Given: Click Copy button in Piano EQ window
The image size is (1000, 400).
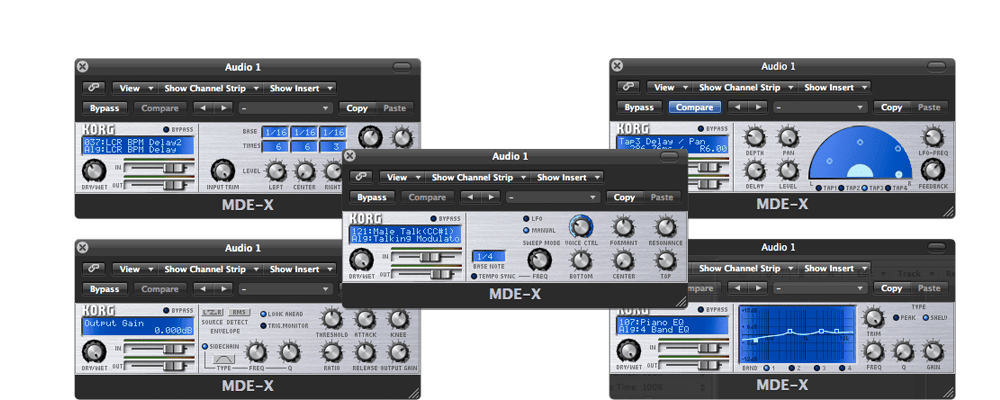Looking at the screenshot, I should [892, 288].
